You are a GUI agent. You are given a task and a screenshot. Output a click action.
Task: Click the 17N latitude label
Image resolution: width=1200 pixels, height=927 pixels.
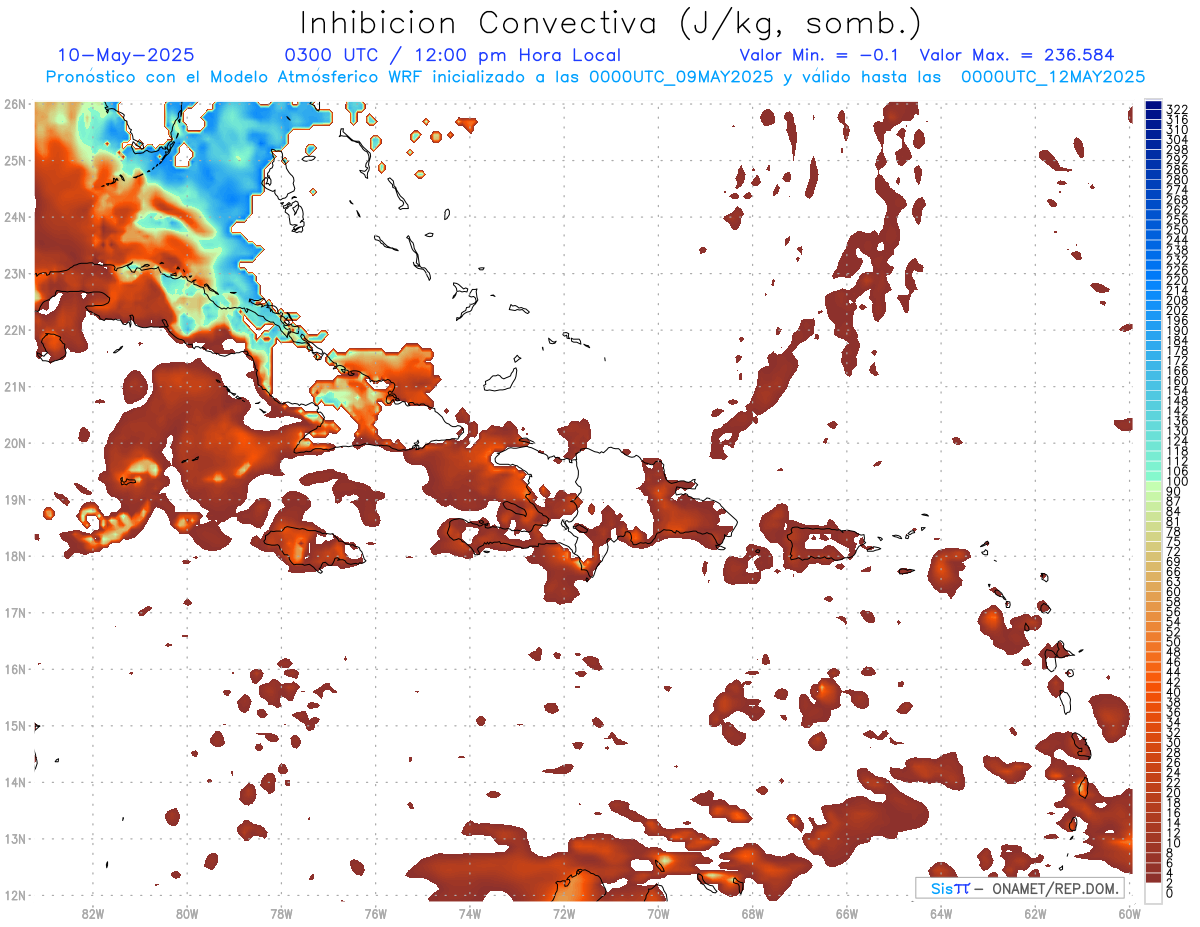(x=14, y=612)
